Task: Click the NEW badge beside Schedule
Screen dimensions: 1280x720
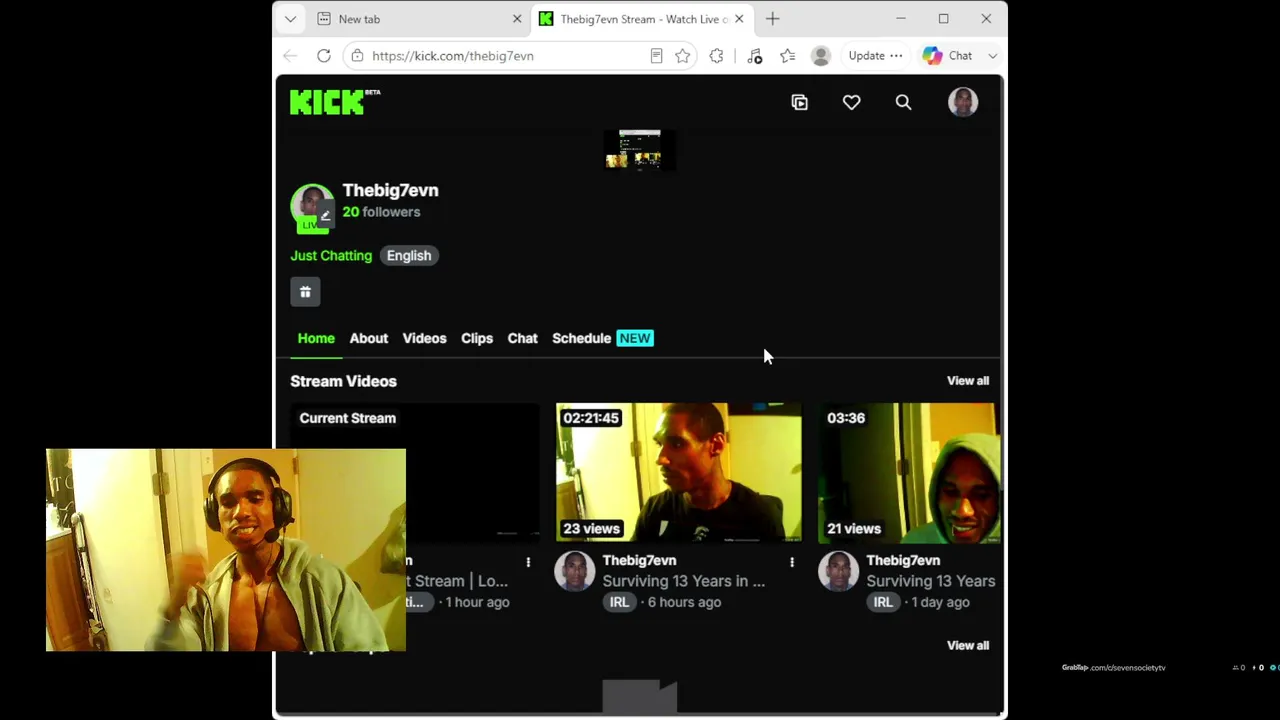Action: [635, 338]
